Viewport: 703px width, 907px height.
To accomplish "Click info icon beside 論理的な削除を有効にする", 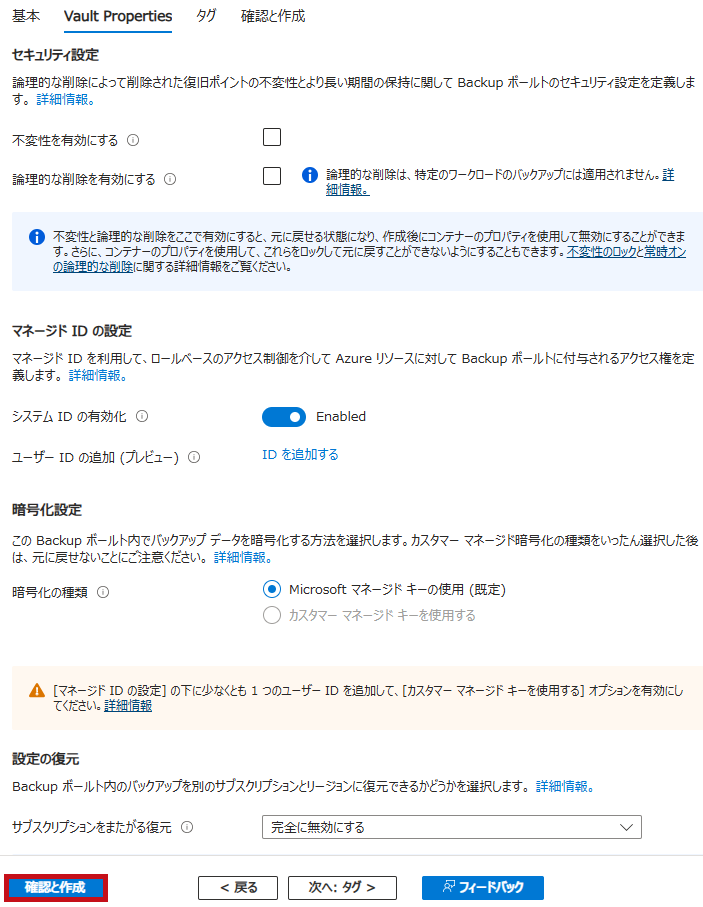I will (170, 179).
